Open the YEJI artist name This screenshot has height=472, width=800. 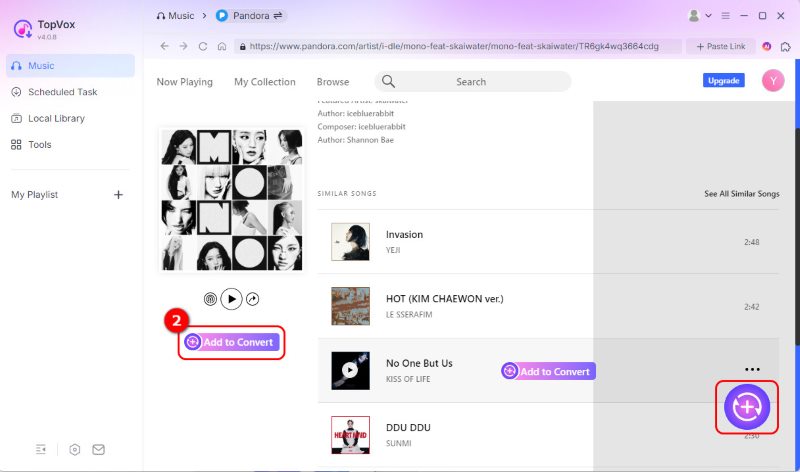click(x=393, y=250)
